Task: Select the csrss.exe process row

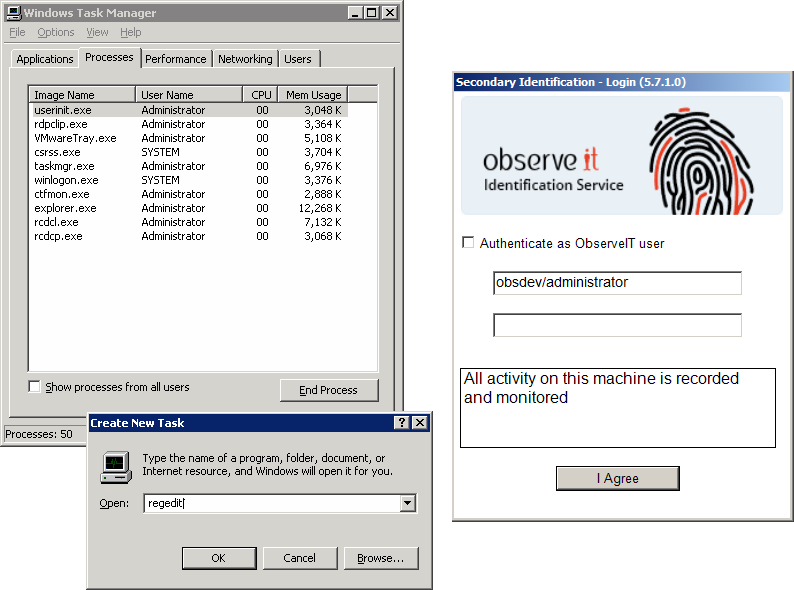Action: point(190,152)
